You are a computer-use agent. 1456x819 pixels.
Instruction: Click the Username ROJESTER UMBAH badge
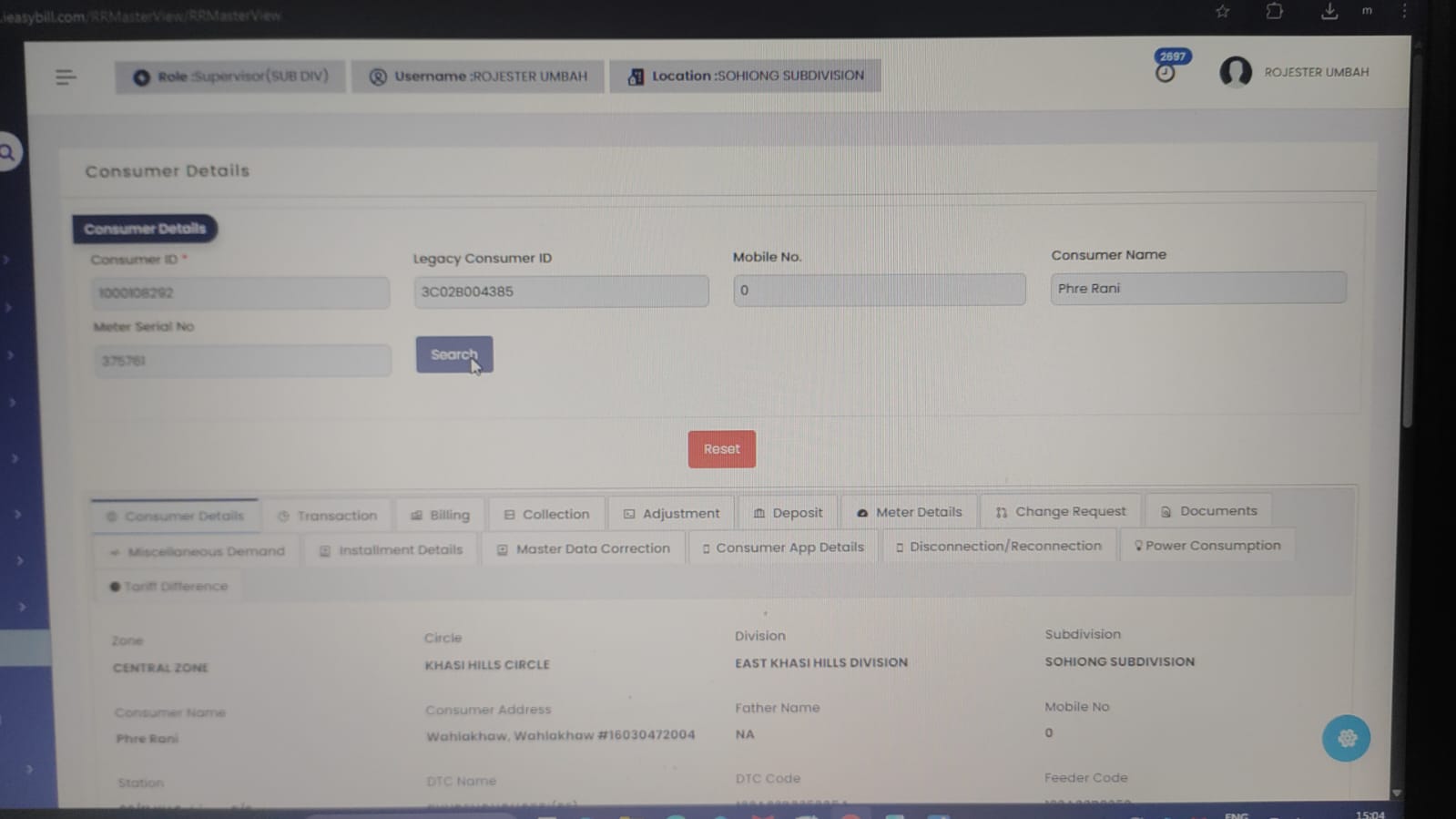coord(478,76)
